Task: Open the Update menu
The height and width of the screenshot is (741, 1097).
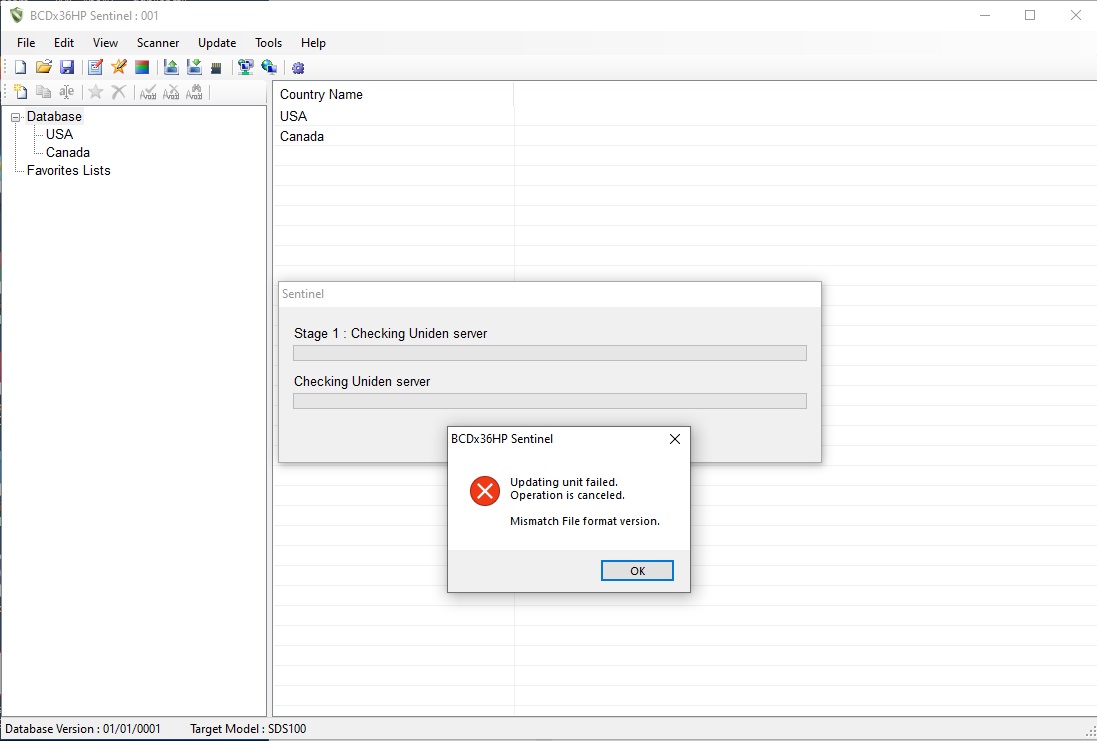Action: click(x=217, y=43)
